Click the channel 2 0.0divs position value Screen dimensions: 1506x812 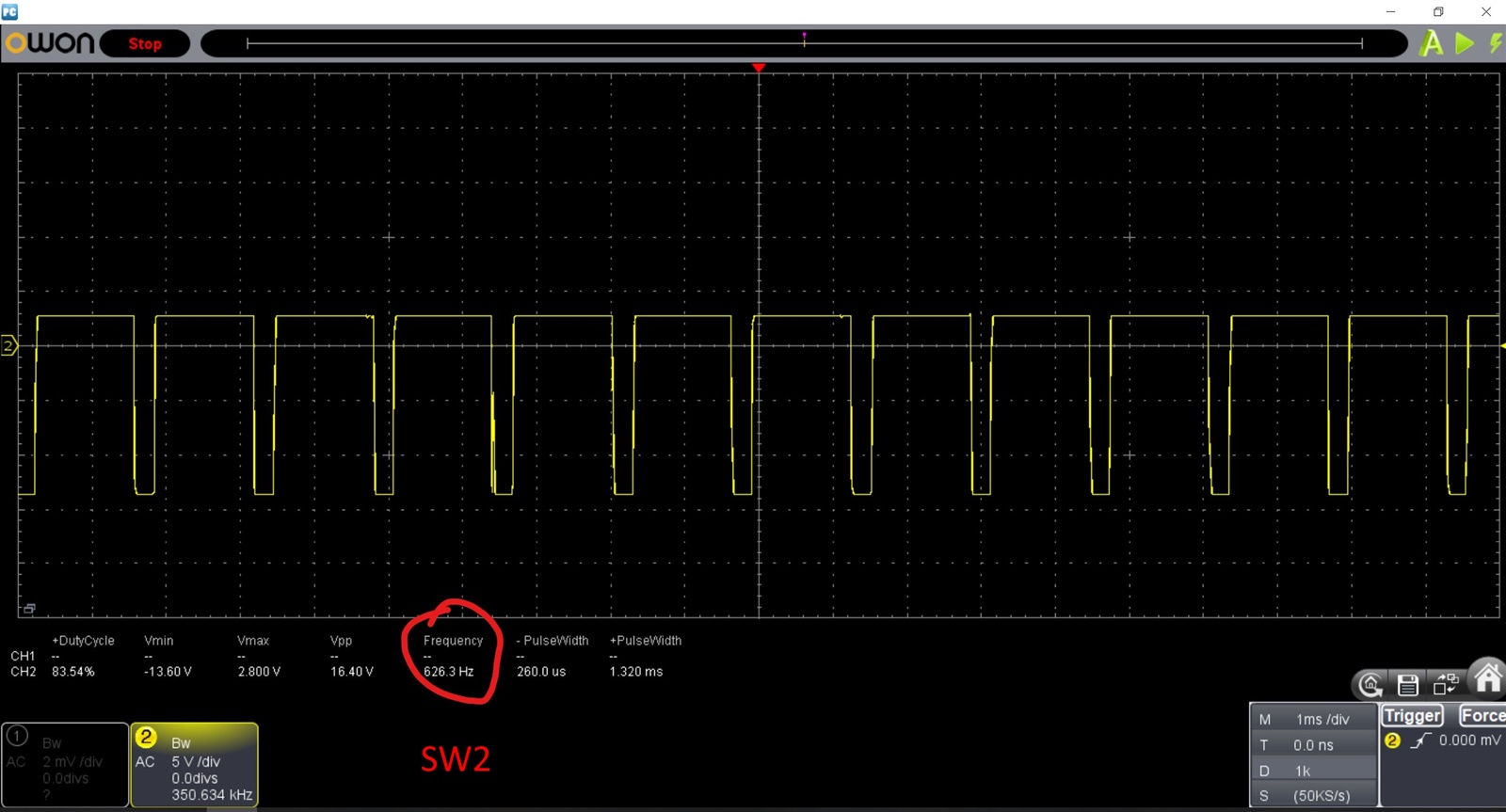(195, 778)
